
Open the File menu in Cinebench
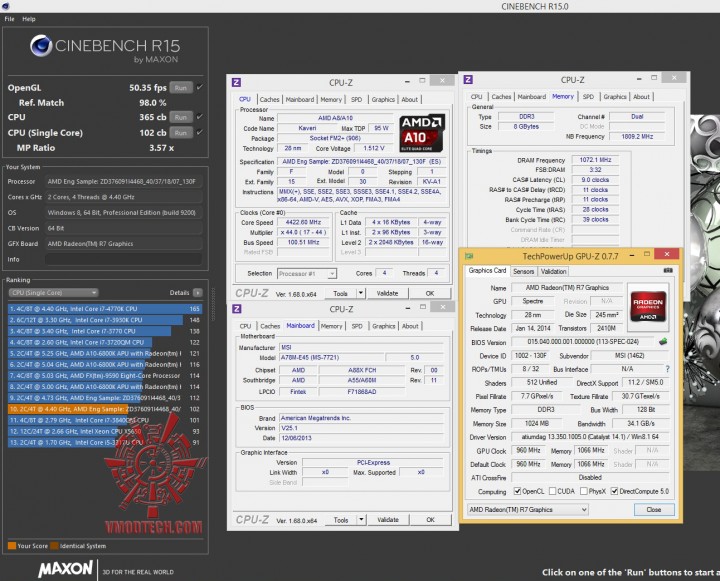point(9,19)
